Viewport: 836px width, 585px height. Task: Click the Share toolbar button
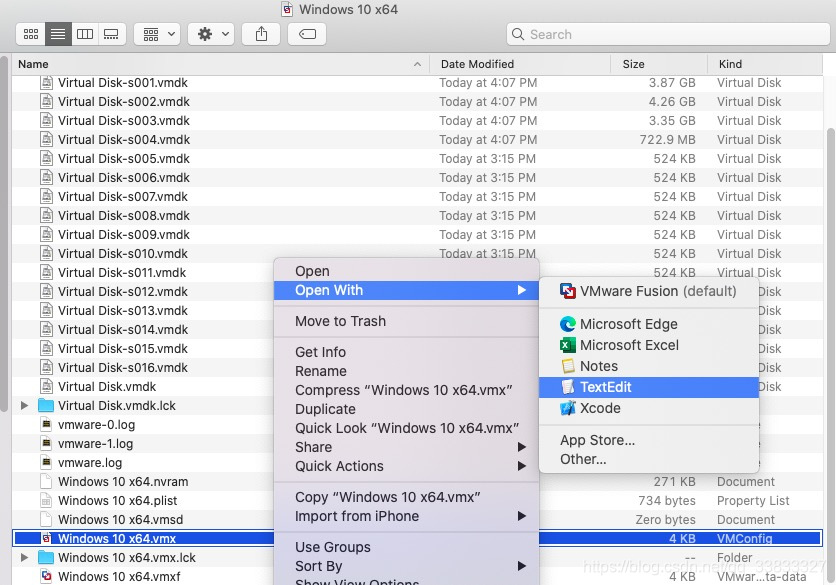coord(261,34)
